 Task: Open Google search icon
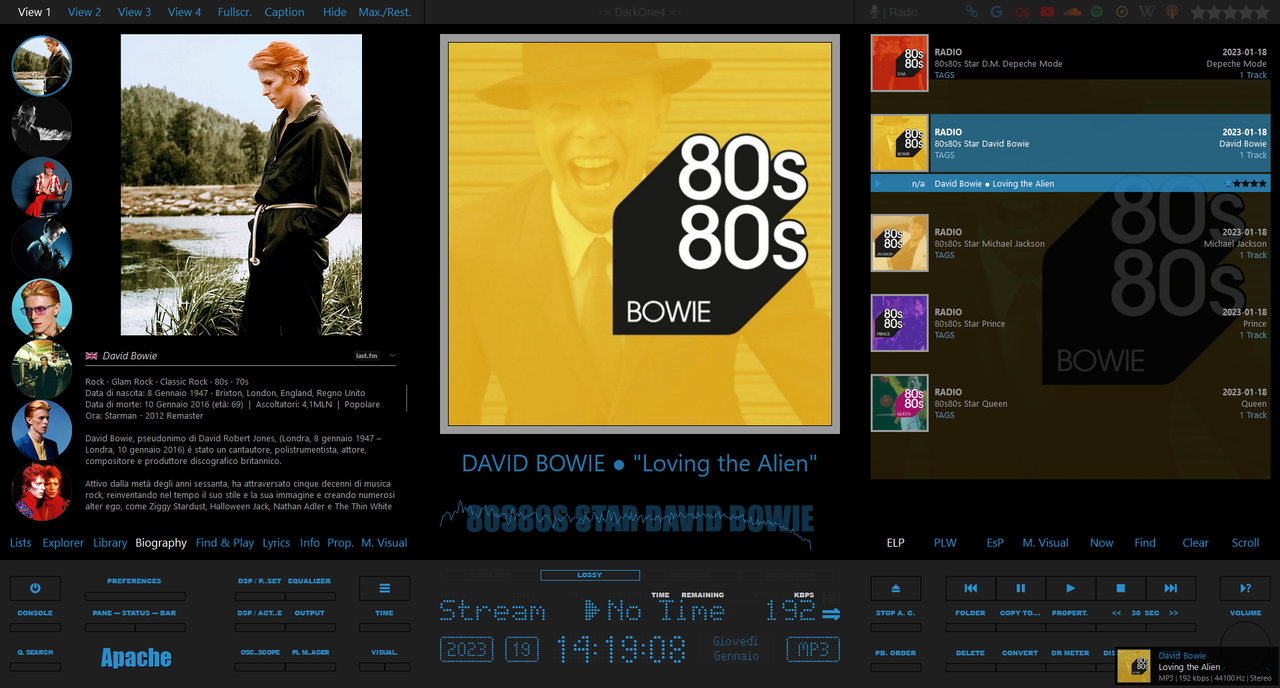[996, 12]
